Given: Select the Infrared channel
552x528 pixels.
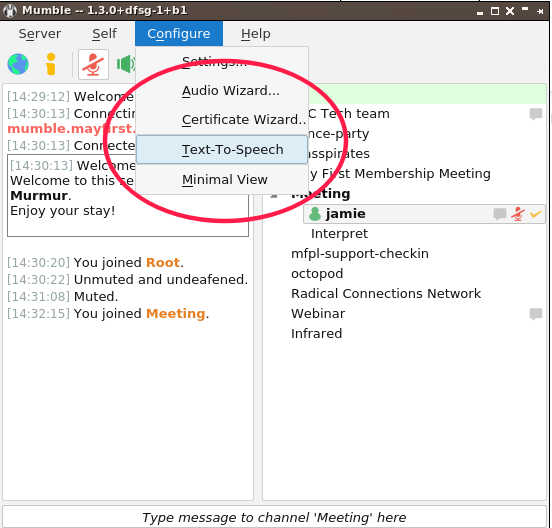Looking at the screenshot, I should point(316,334).
